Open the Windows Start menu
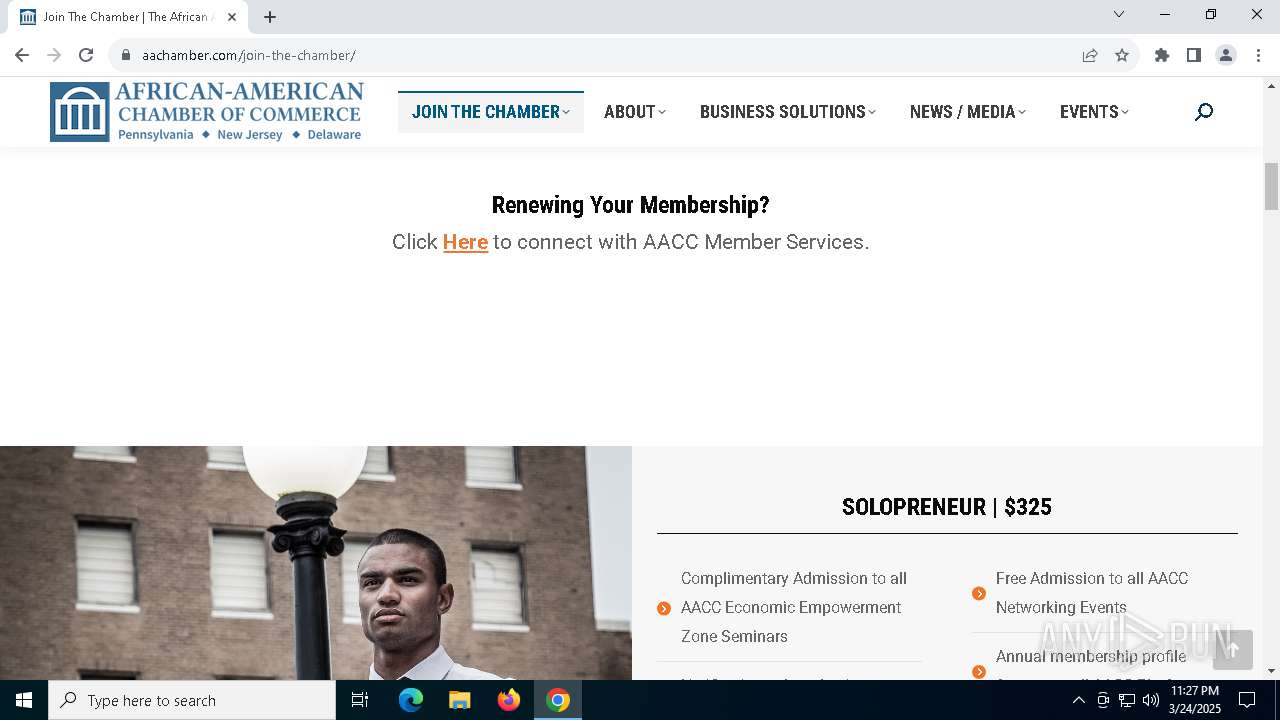Screen dimensions: 1280x720 pyautogui.click(x=24, y=700)
